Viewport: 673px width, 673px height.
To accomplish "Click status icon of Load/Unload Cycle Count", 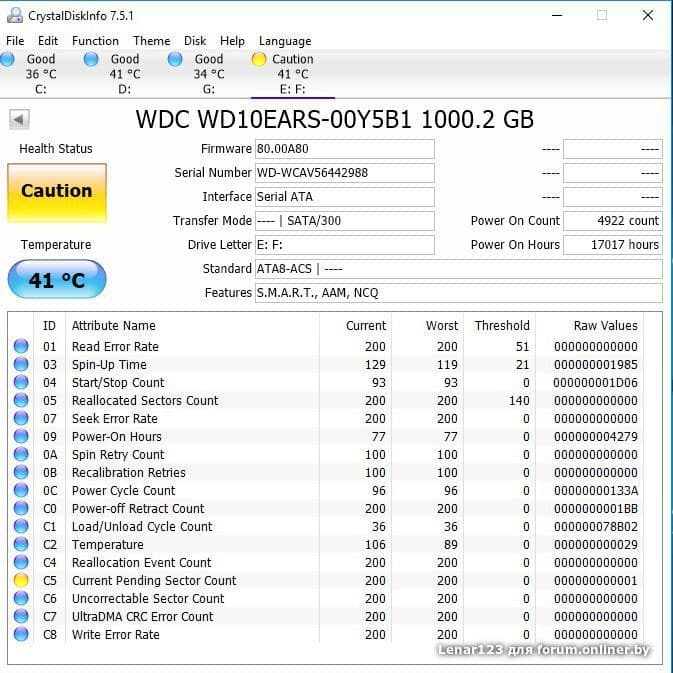I will pos(21,526).
